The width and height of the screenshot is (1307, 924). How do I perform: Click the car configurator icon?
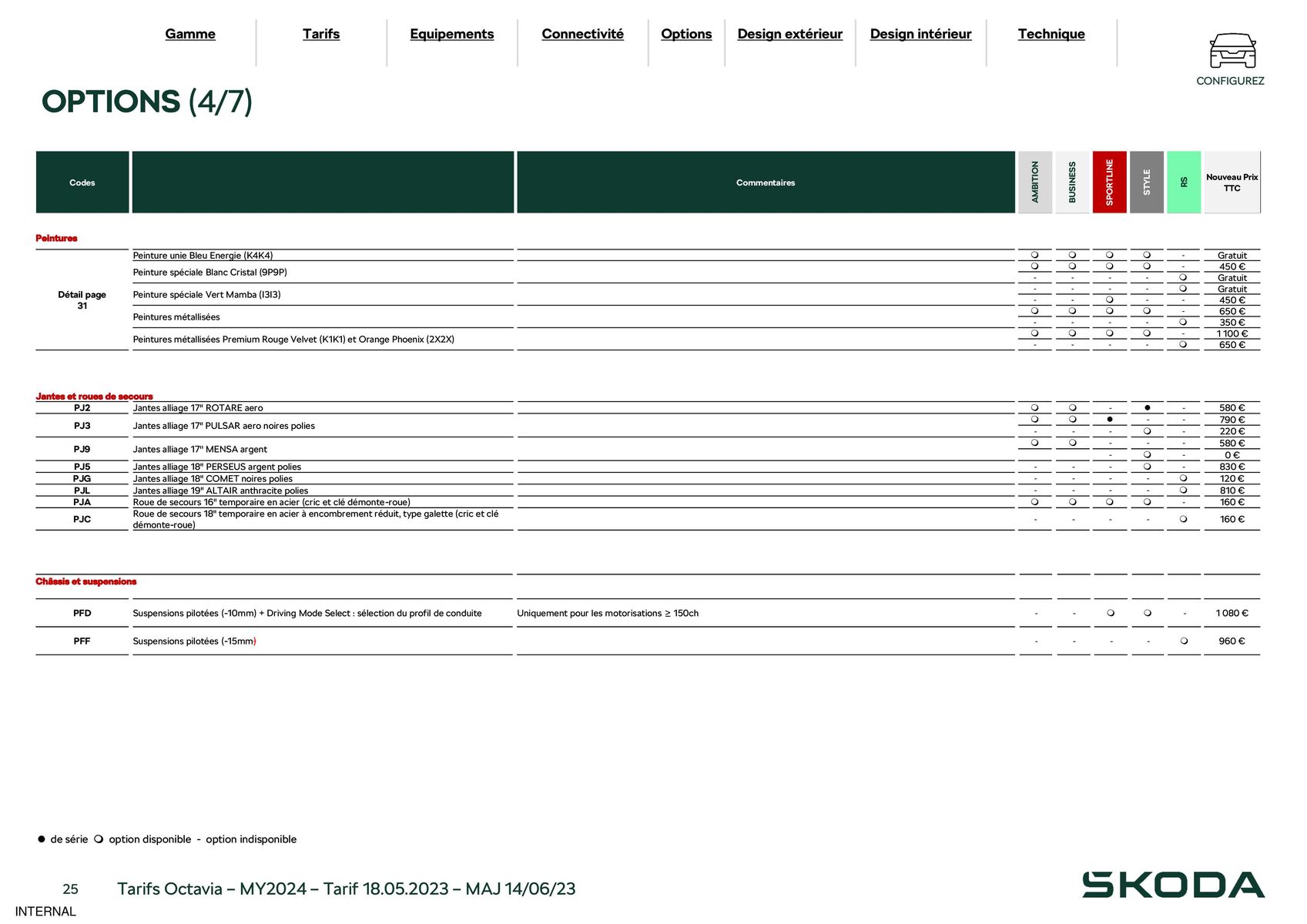coord(1232,51)
